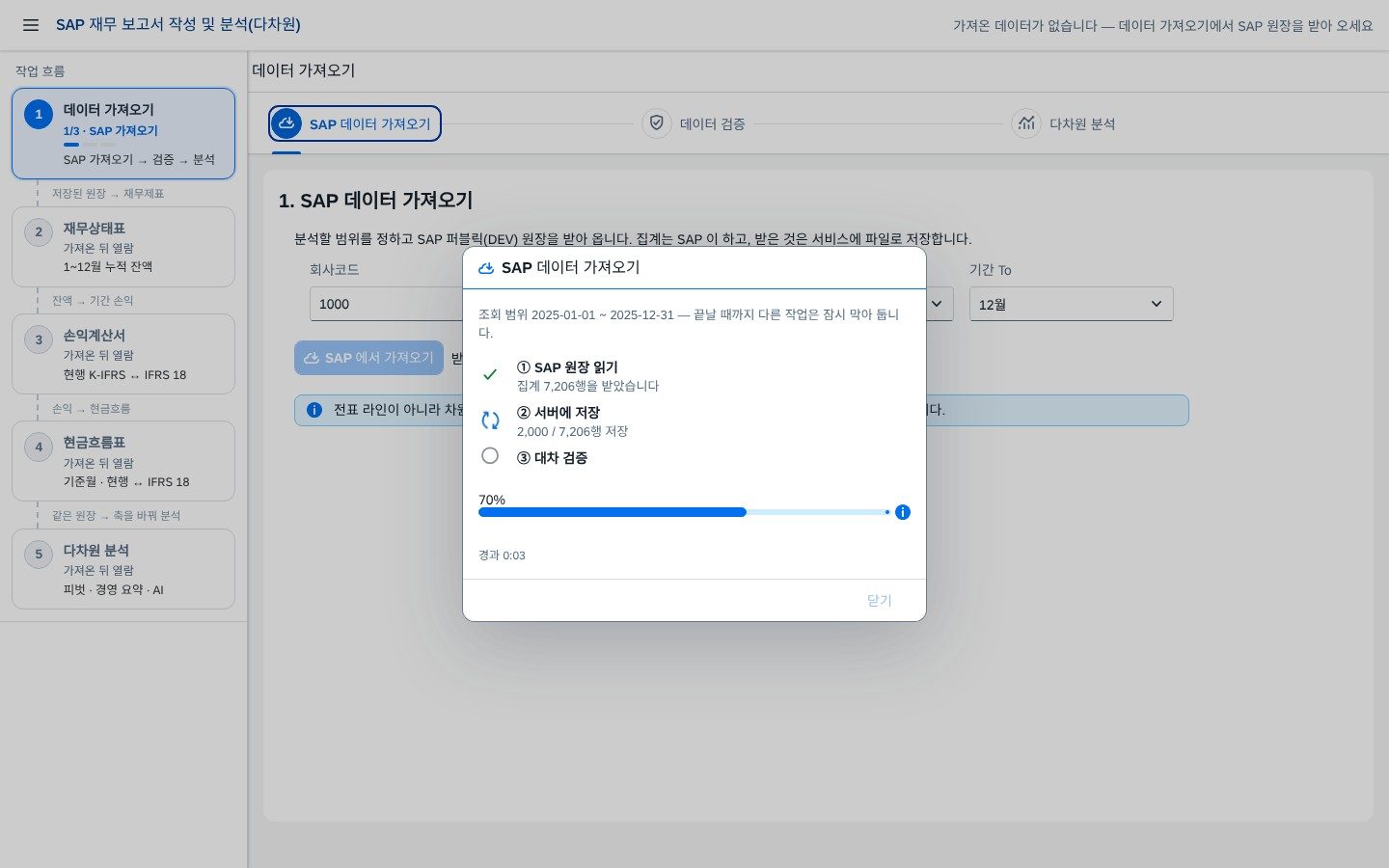Click the chart icon for 다차원 분석 step
1389x868 pixels.
(1026, 123)
